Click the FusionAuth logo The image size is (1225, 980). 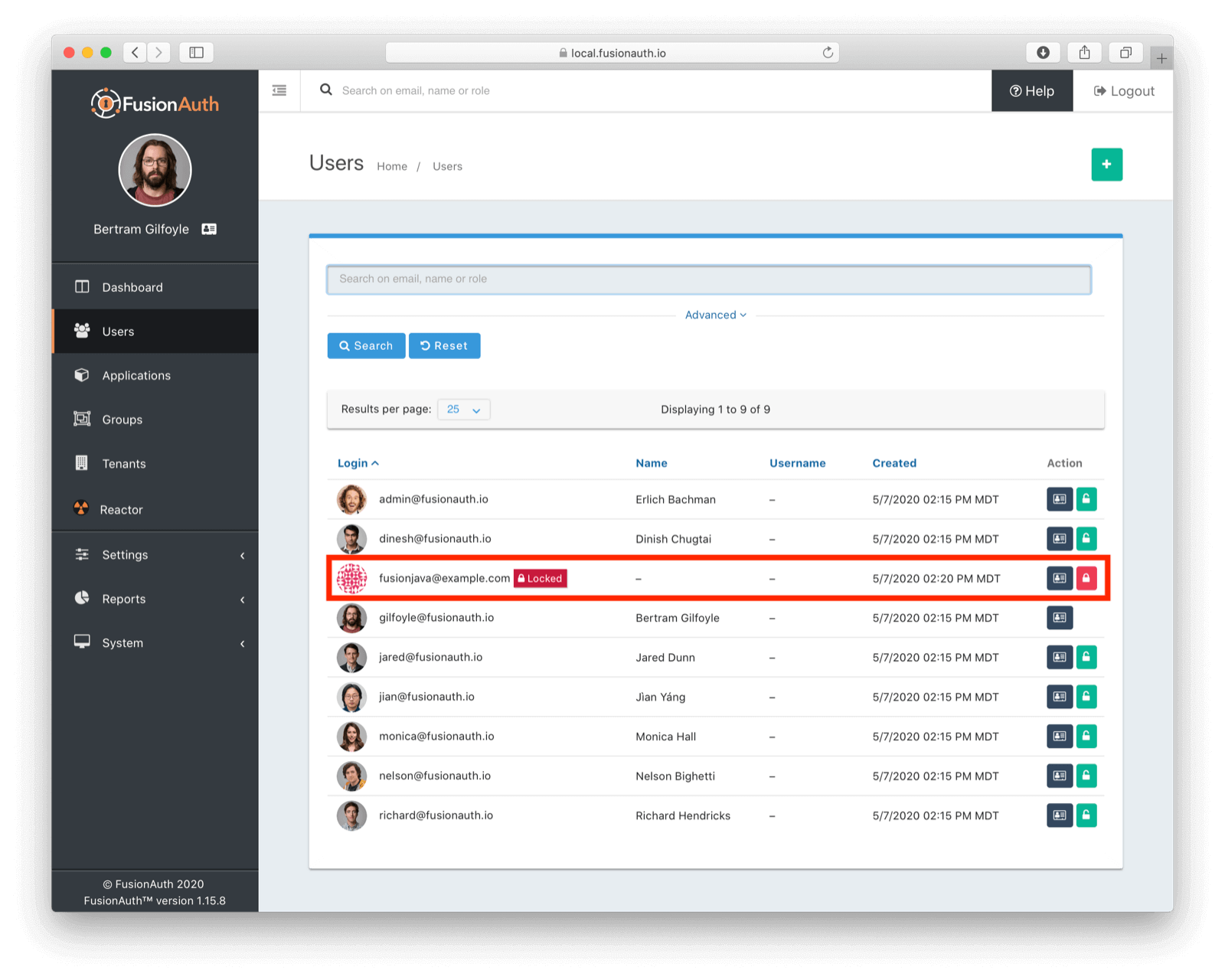pyautogui.click(x=155, y=103)
